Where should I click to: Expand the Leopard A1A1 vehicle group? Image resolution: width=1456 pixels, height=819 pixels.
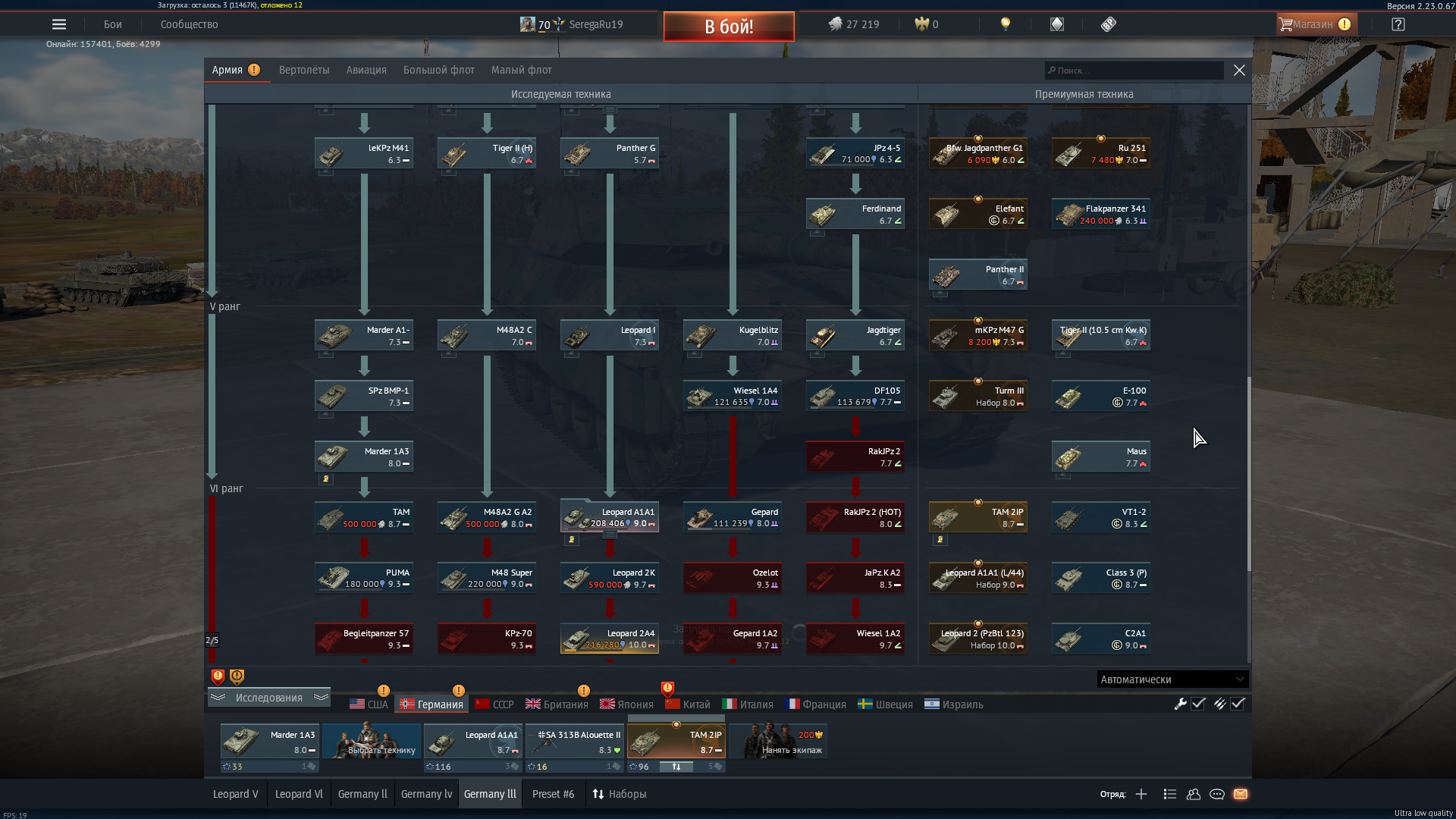pyautogui.click(x=610, y=535)
